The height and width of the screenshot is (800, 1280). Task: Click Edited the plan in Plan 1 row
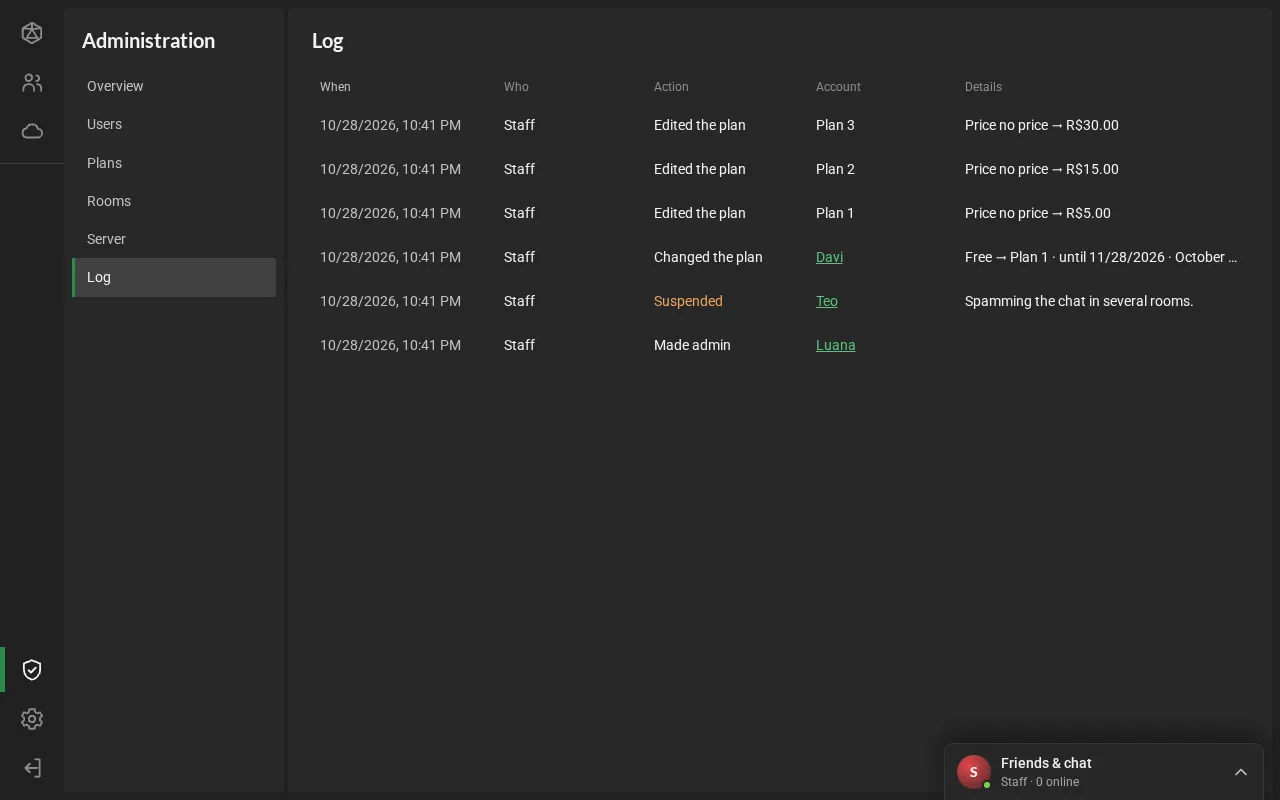(x=700, y=213)
